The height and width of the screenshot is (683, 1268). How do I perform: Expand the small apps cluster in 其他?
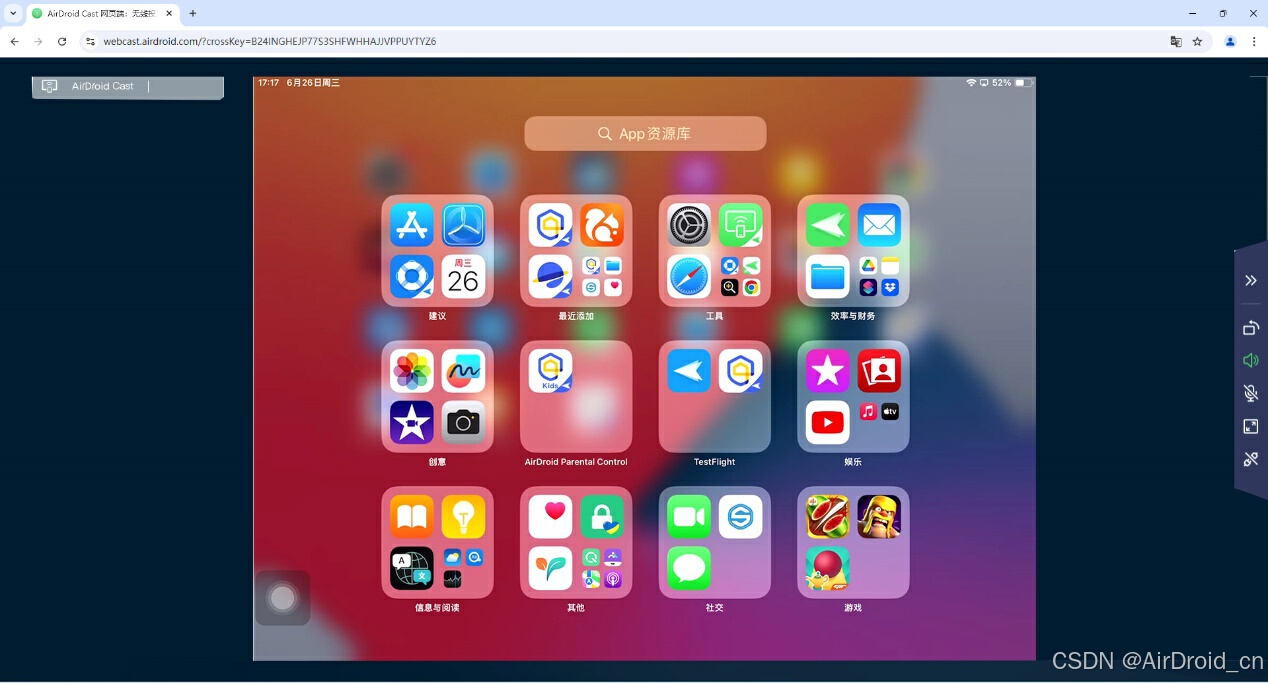(602, 568)
